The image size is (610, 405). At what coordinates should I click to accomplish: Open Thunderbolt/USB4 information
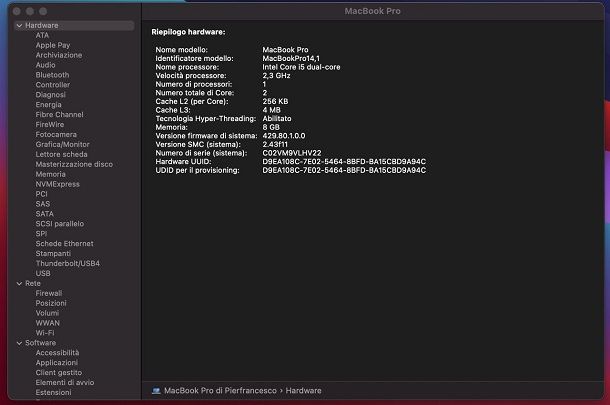pyautogui.click(x=68, y=263)
